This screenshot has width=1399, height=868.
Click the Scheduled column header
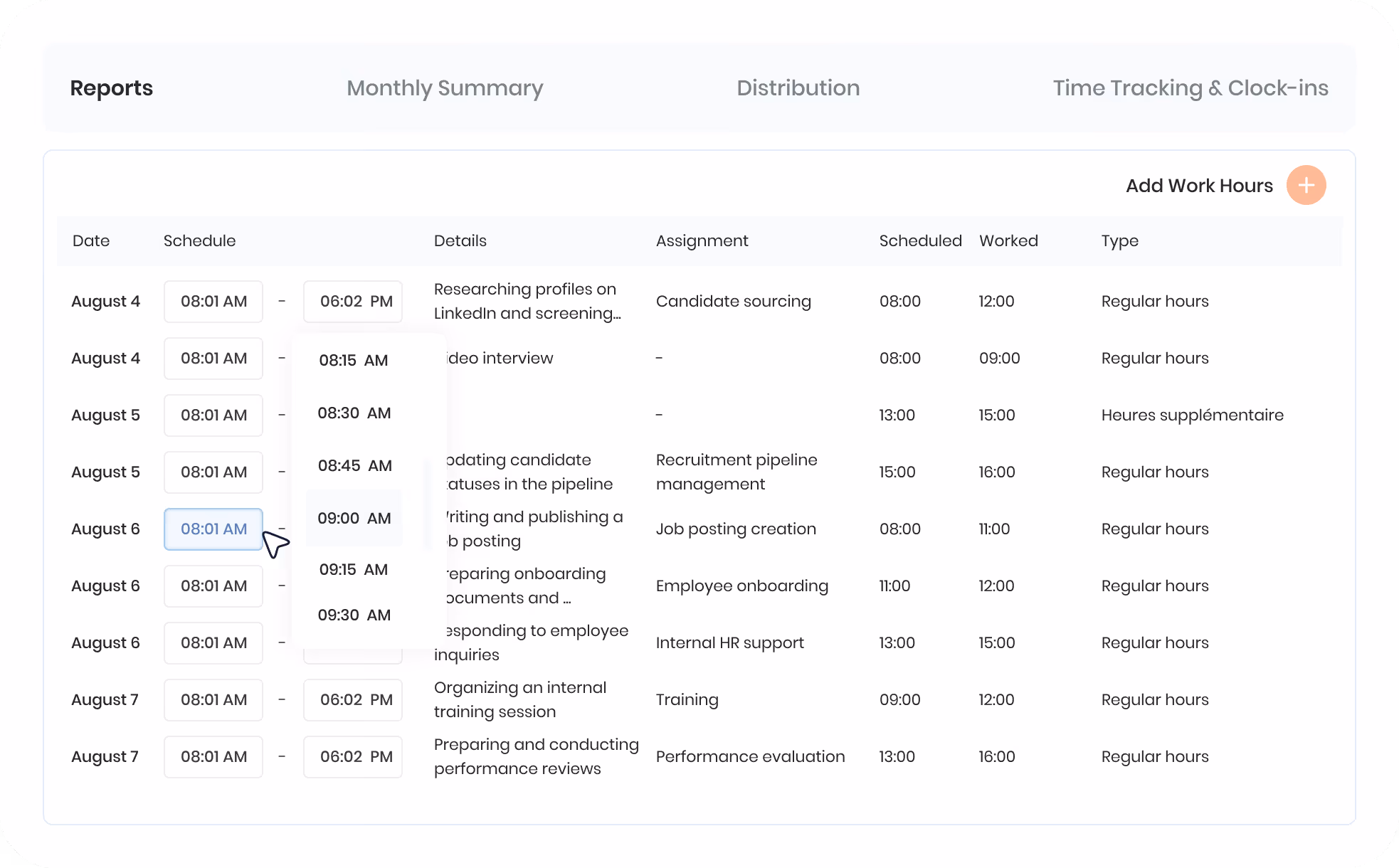(x=920, y=240)
